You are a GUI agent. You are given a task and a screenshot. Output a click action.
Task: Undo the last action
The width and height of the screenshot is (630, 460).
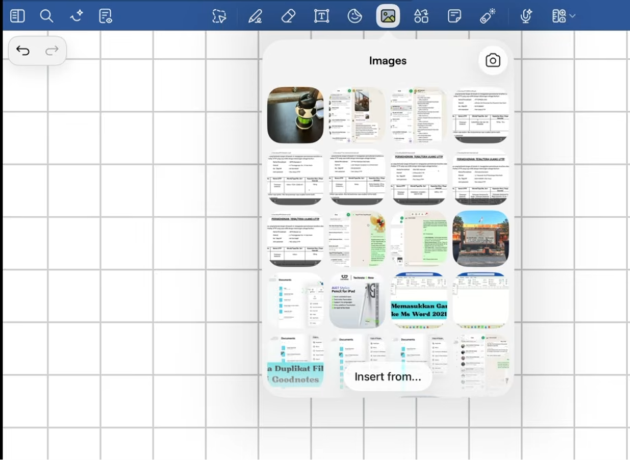tap(23, 51)
